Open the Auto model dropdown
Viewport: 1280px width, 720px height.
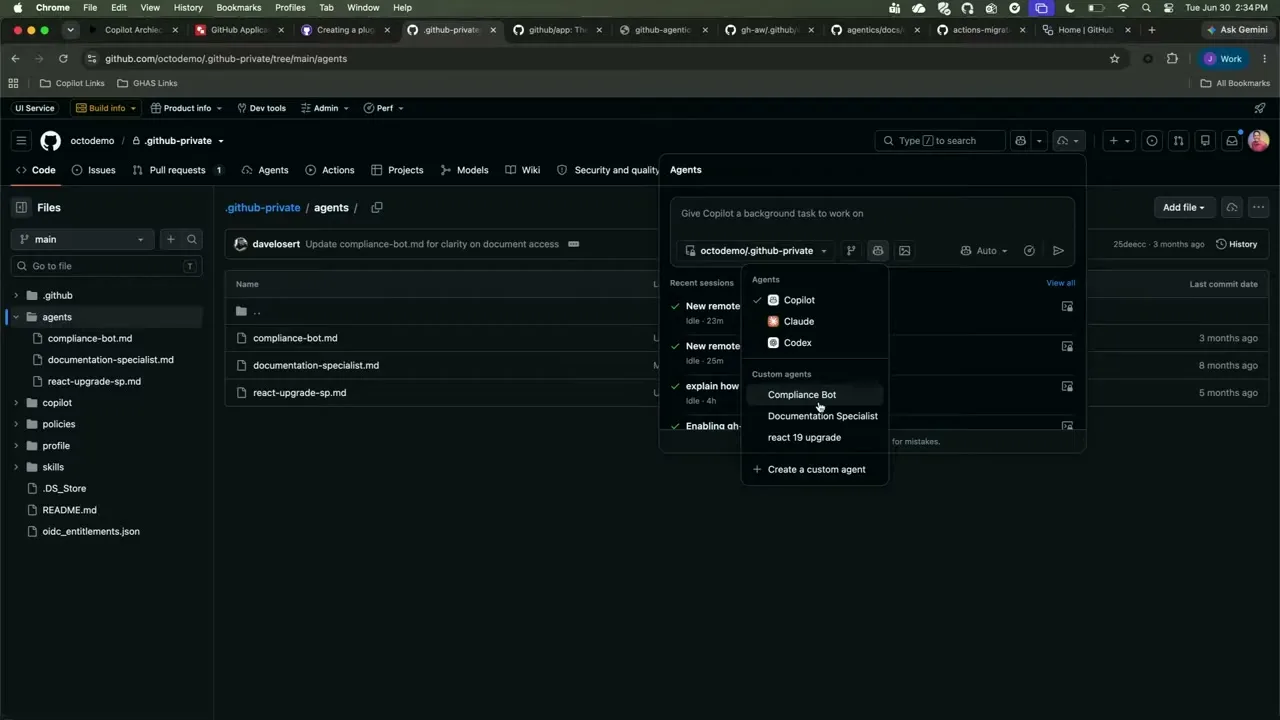pos(984,251)
